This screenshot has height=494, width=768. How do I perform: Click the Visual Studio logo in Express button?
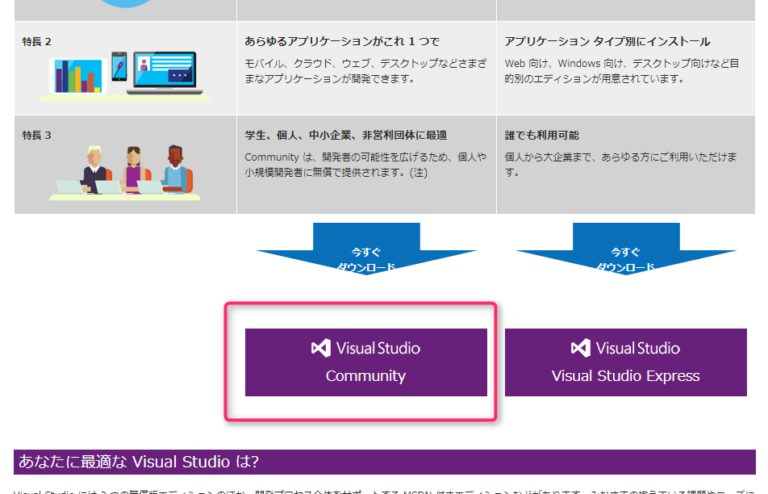(x=581, y=348)
